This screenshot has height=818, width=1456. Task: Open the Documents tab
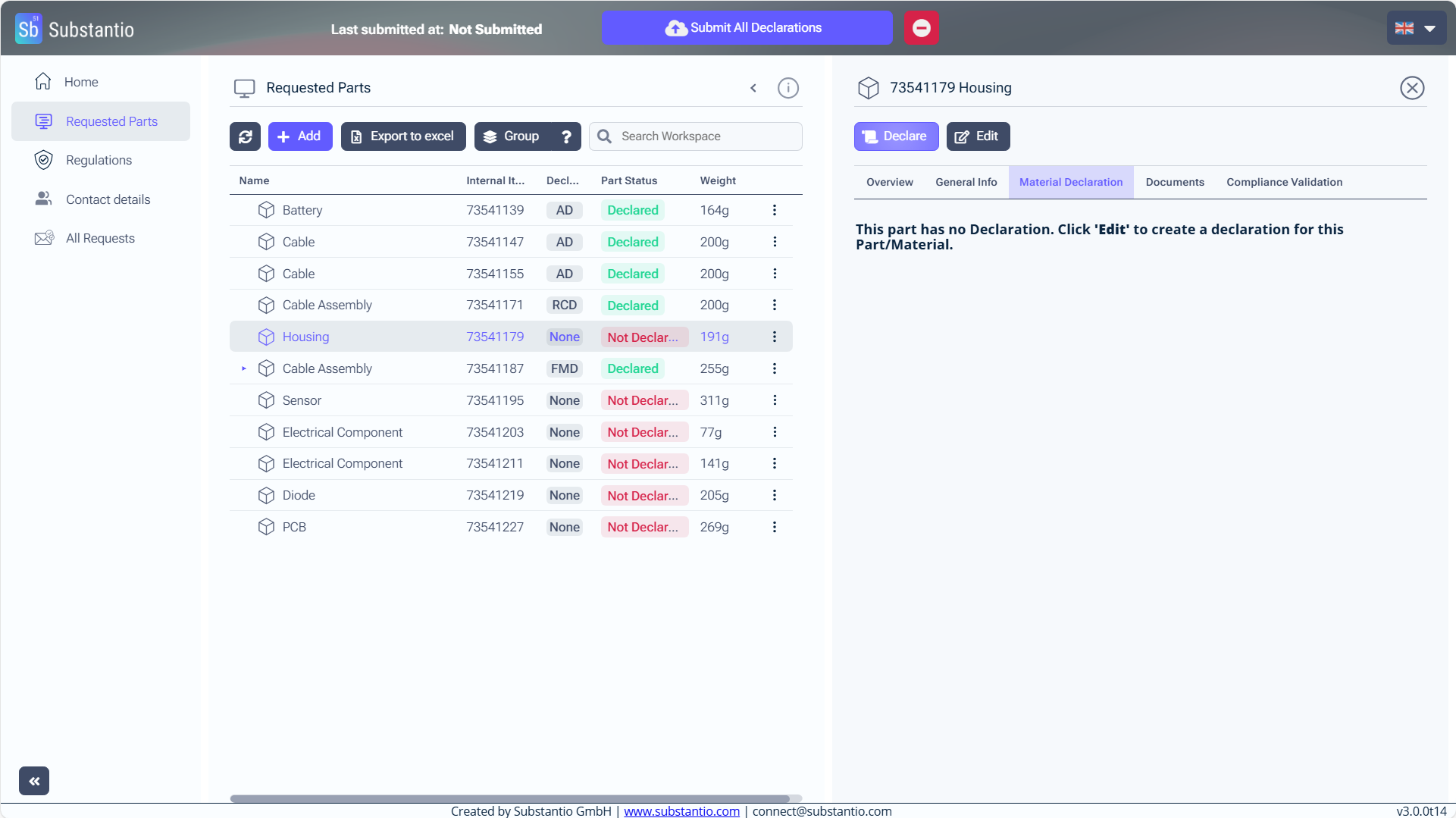coord(1174,182)
